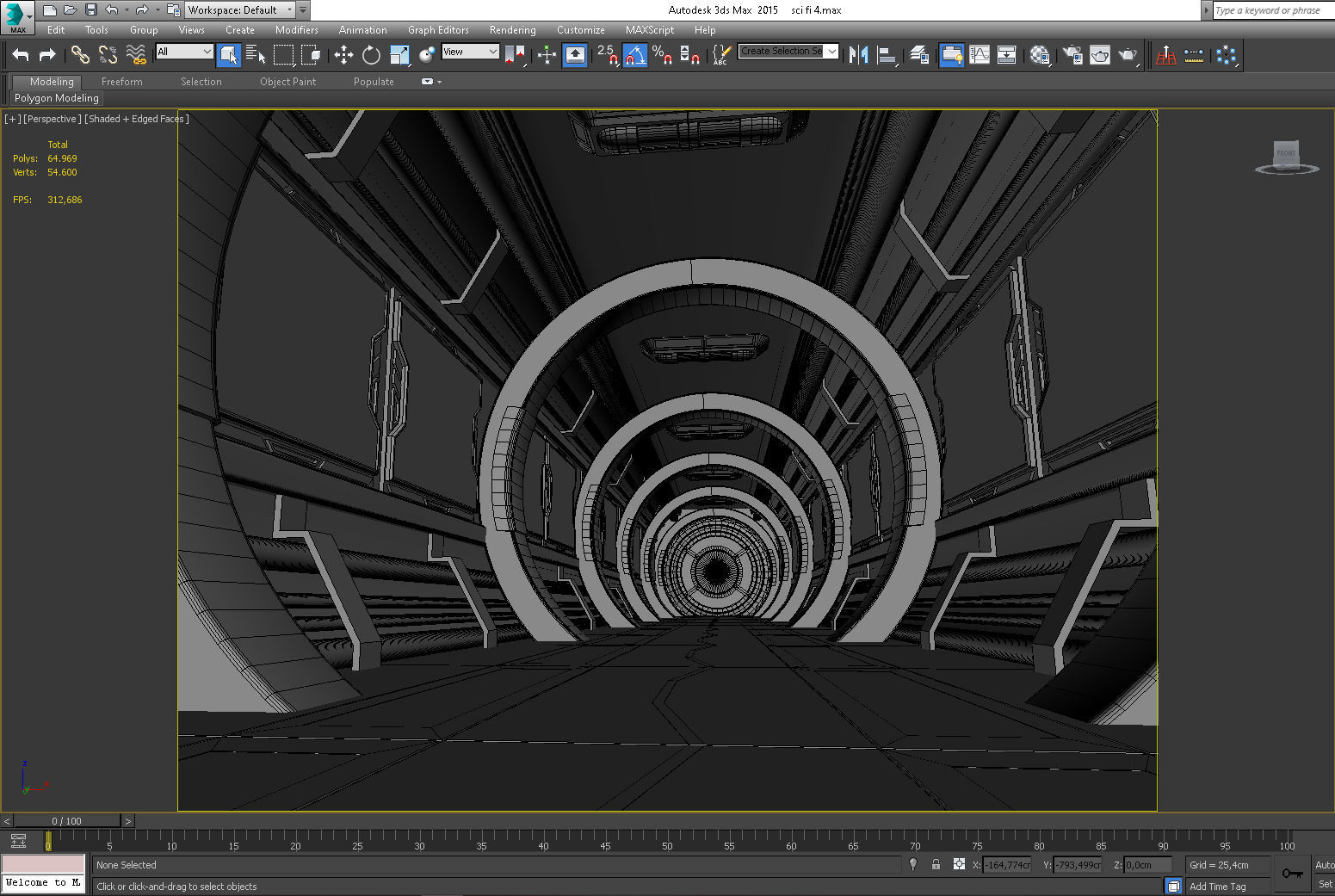1335x896 pixels.
Task: Click the [+] viewport general menu label
Action: point(12,119)
